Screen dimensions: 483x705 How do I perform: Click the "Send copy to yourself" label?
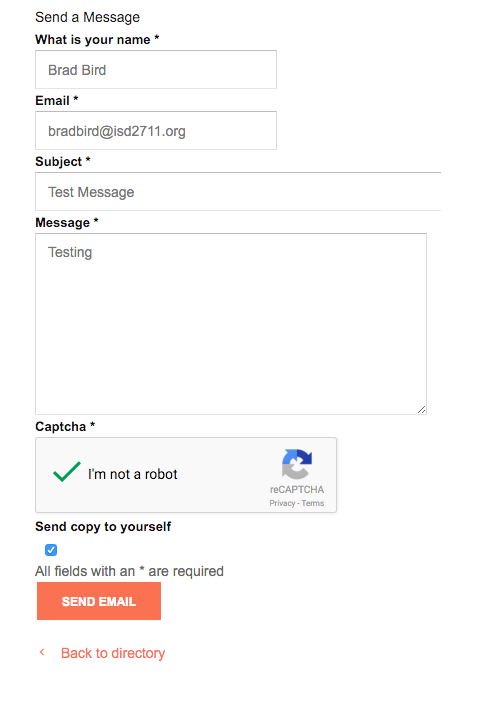103,527
